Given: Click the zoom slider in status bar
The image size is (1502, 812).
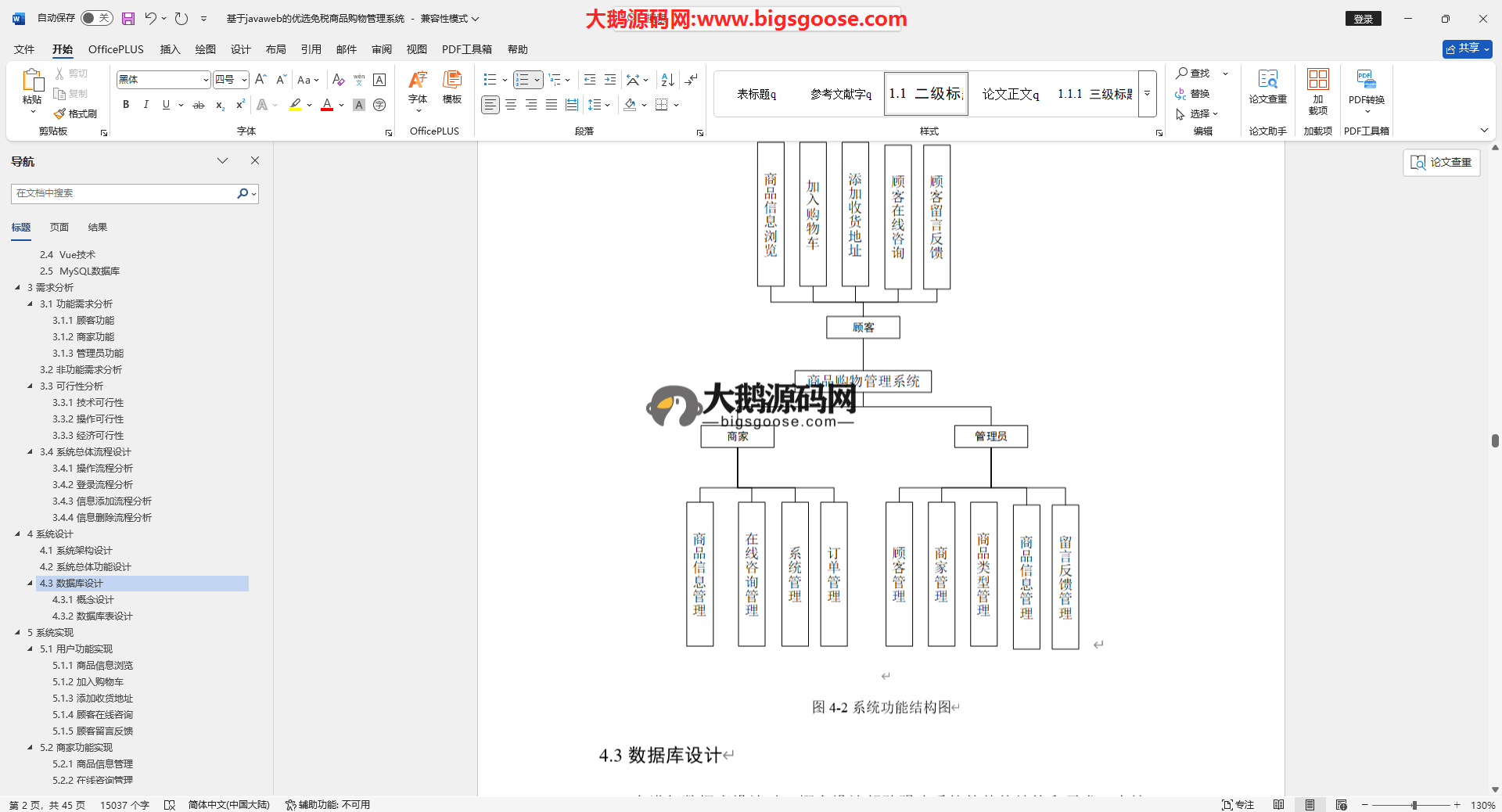Looking at the screenshot, I should click(1413, 805).
